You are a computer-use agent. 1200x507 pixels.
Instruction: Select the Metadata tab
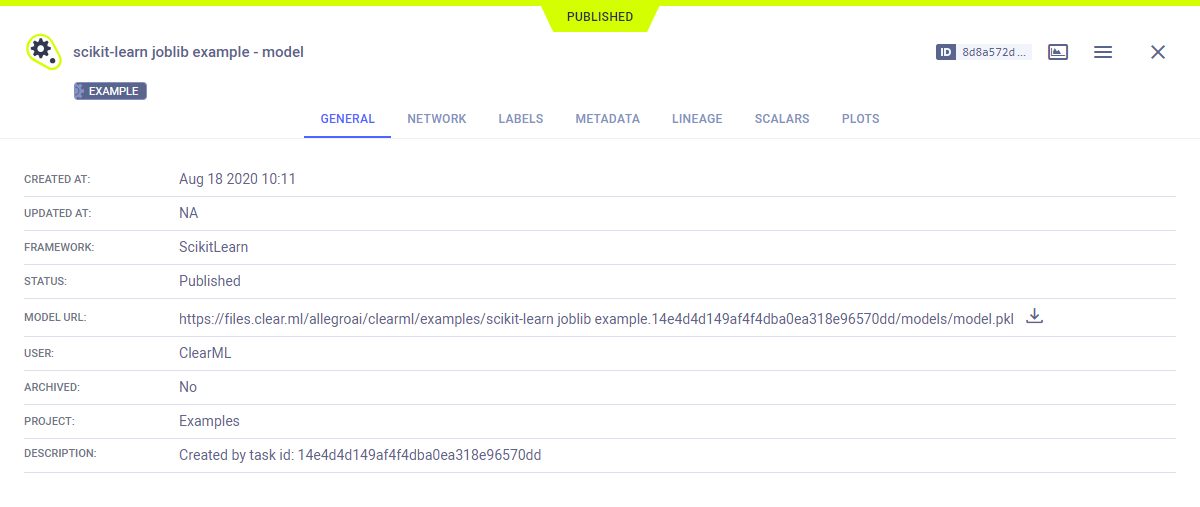pos(607,119)
